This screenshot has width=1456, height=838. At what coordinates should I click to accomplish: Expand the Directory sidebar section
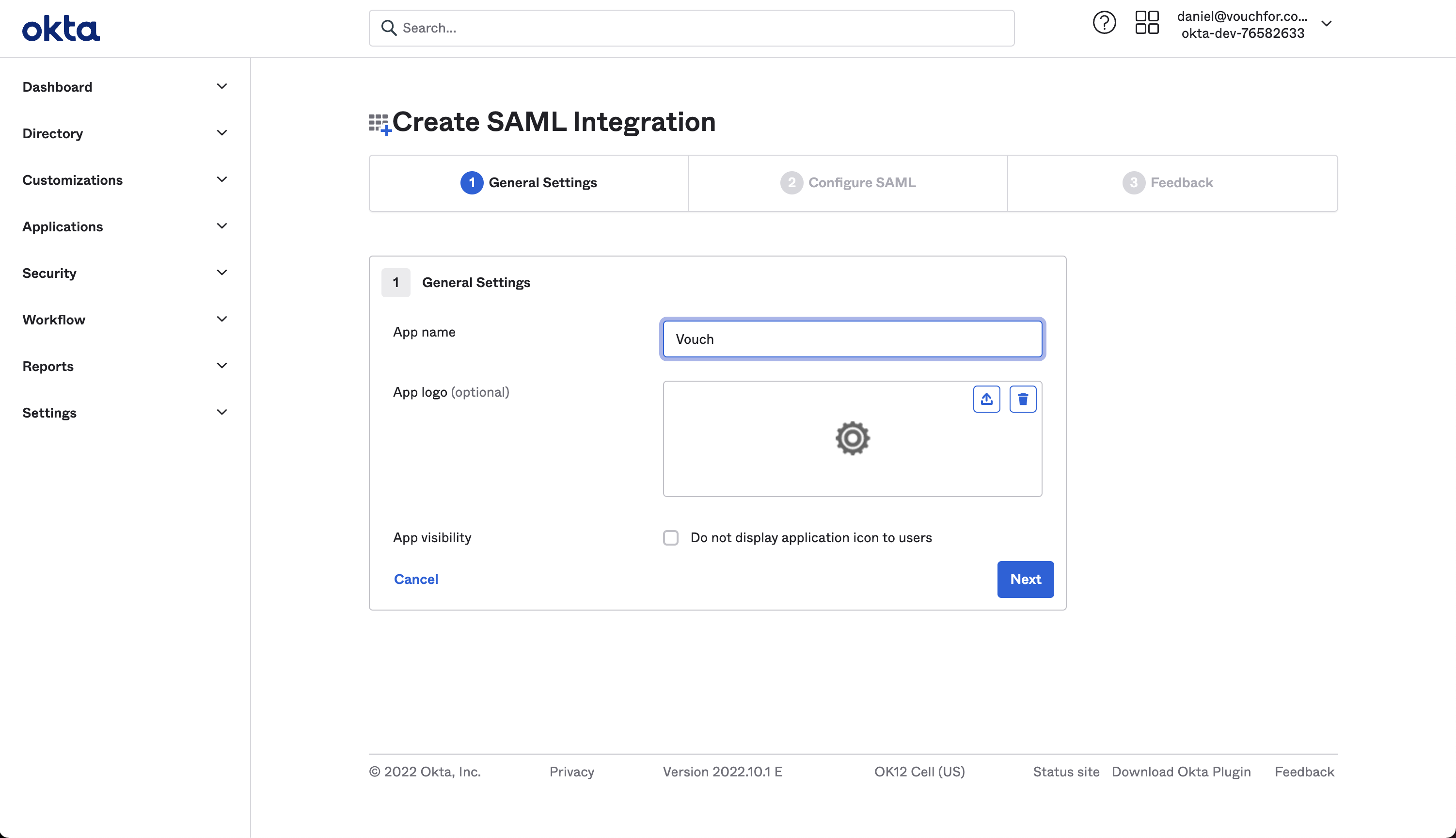(125, 133)
